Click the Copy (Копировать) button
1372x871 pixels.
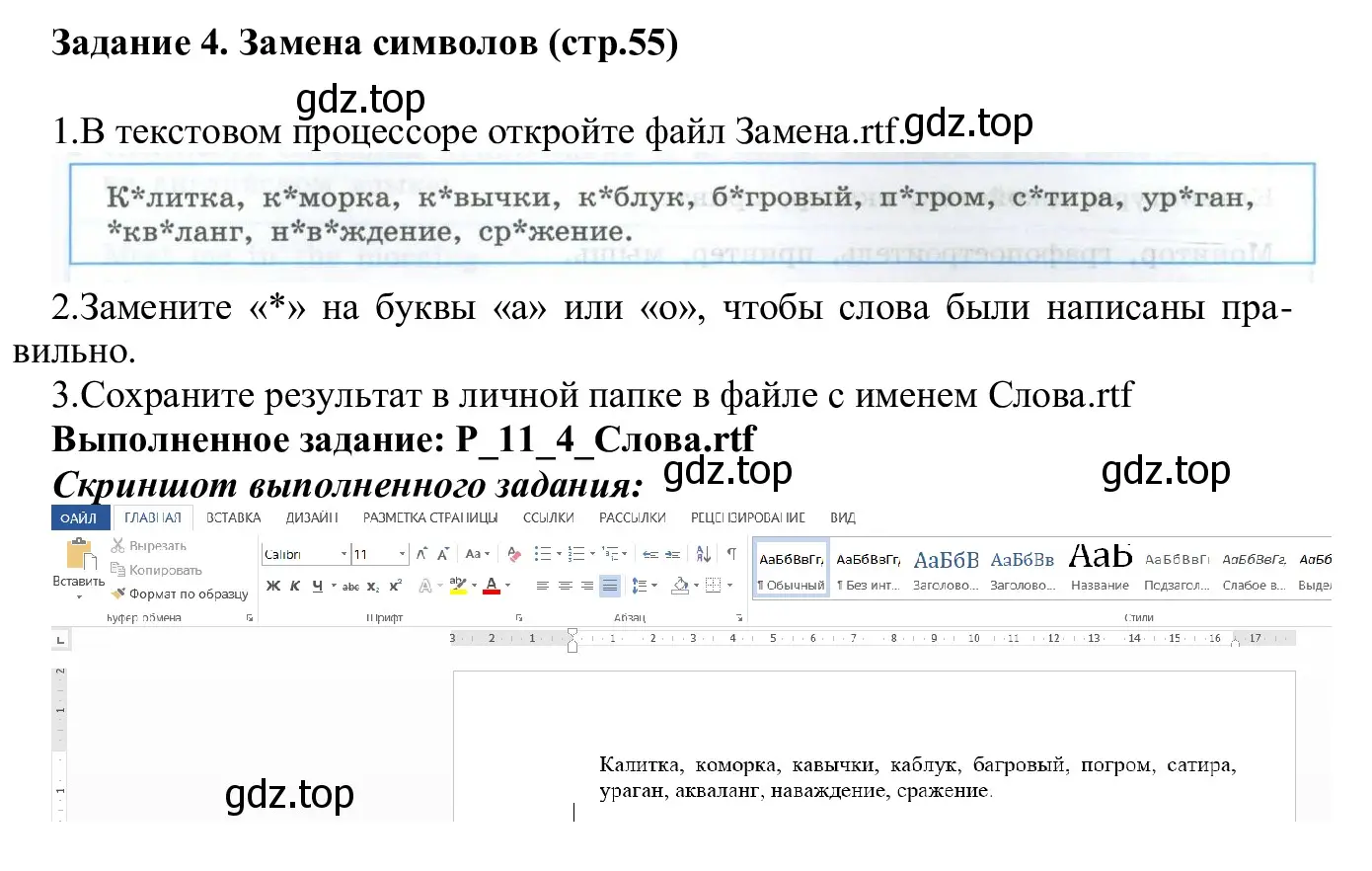(x=157, y=570)
